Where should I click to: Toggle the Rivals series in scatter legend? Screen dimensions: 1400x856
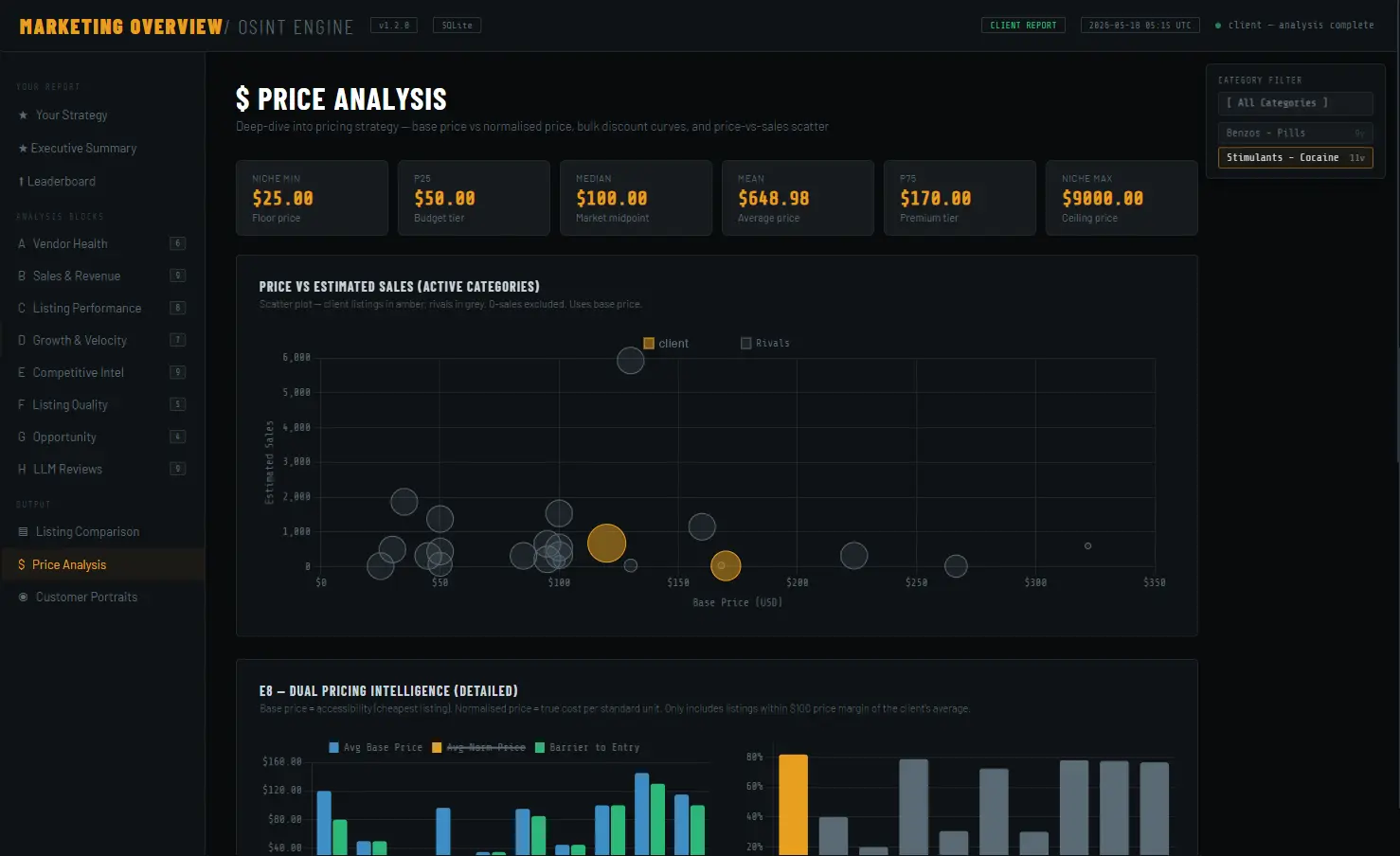[x=765, y=344]
